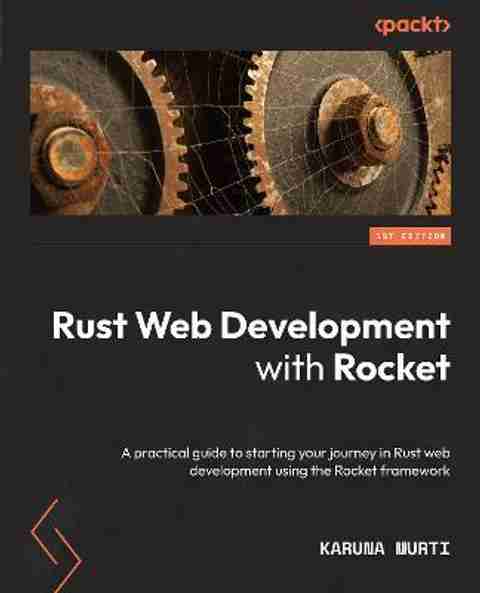
Task: Click the divider line beside edition badge
Action: 200,243
